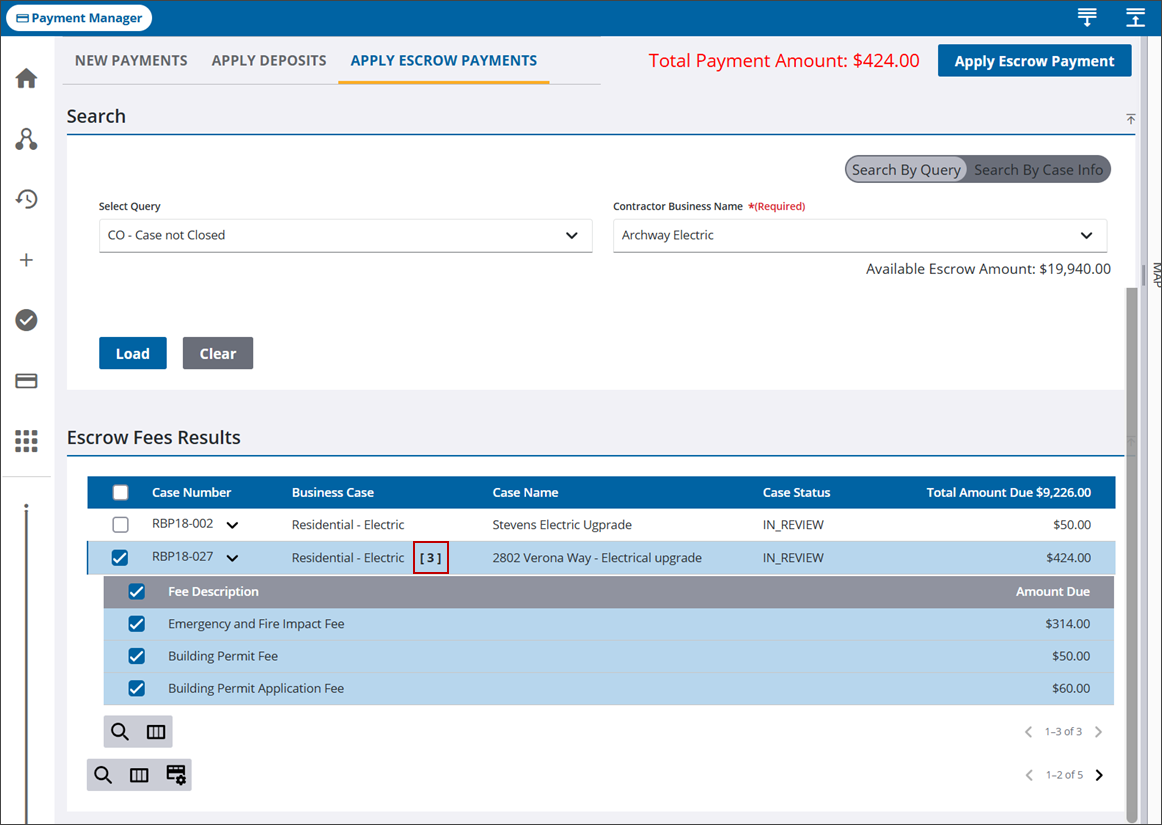Switch to the Apply Deposits tab

[x=269, y=61]
